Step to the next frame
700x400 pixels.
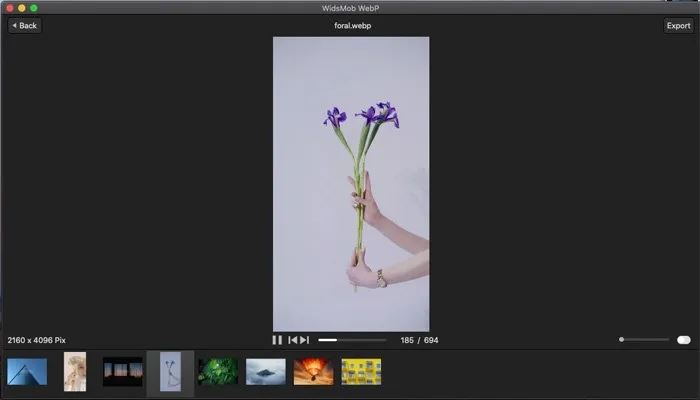305,340
